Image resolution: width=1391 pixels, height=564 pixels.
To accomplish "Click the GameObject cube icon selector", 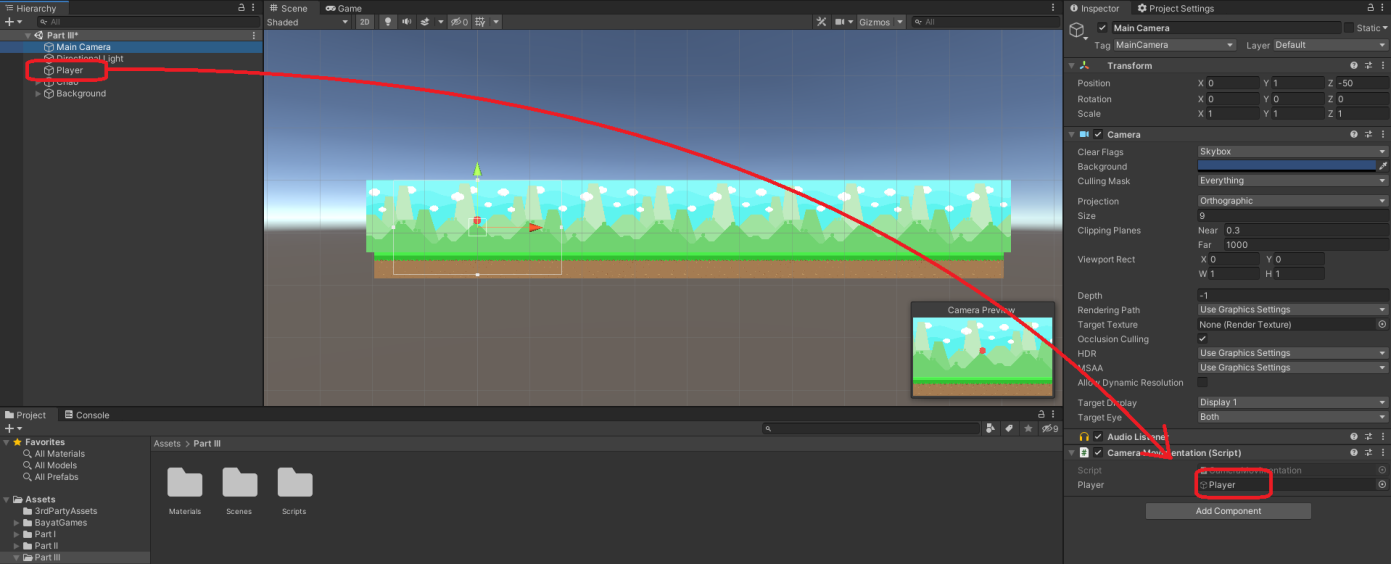I will pyautogui.click(x=1078, y=32).
